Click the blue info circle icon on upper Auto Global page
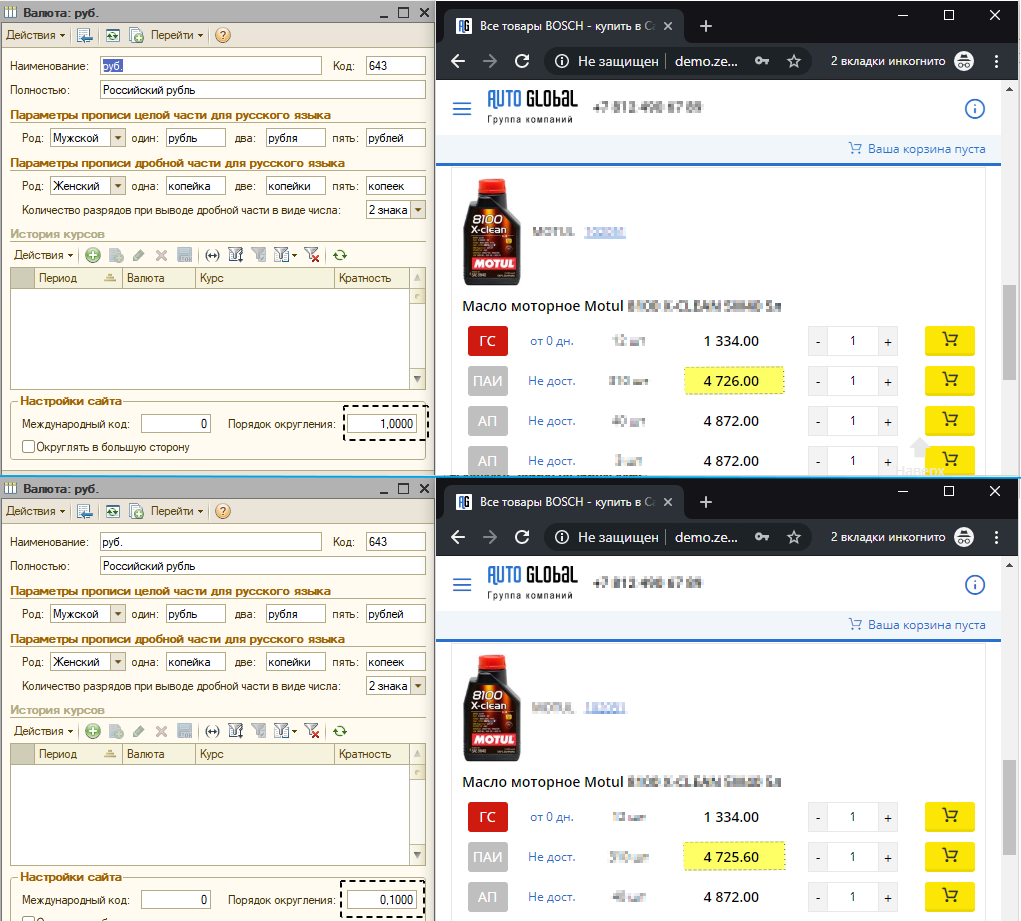This screenshot has width=1021, height=921. (975, 109)
